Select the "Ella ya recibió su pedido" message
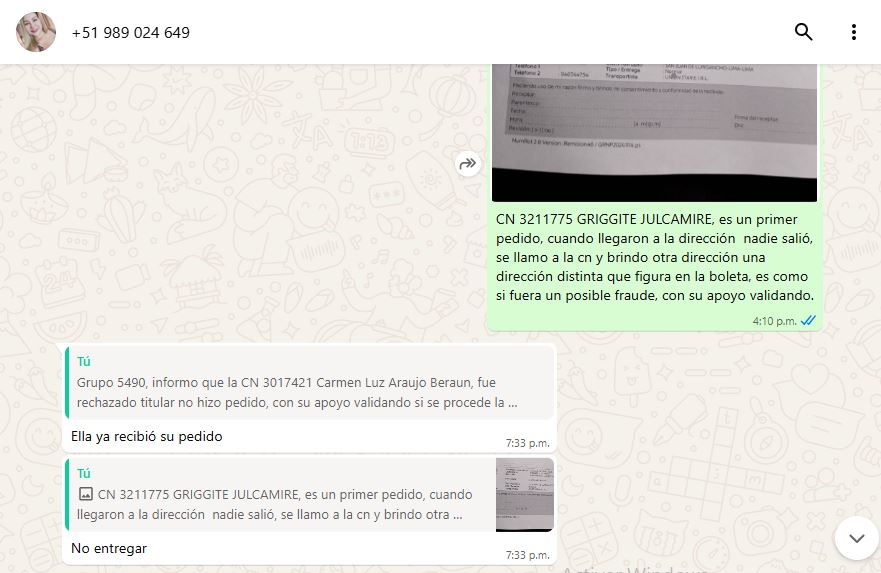Image resolution: width=881 pixels, height=573 pixels. click(147, 436)
